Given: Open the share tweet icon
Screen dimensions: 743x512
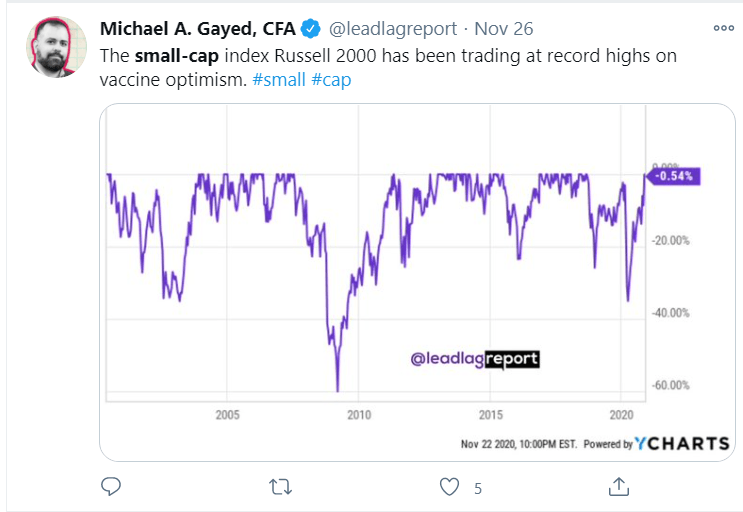Looking at the screenshot, I should (x=618, y=486).
